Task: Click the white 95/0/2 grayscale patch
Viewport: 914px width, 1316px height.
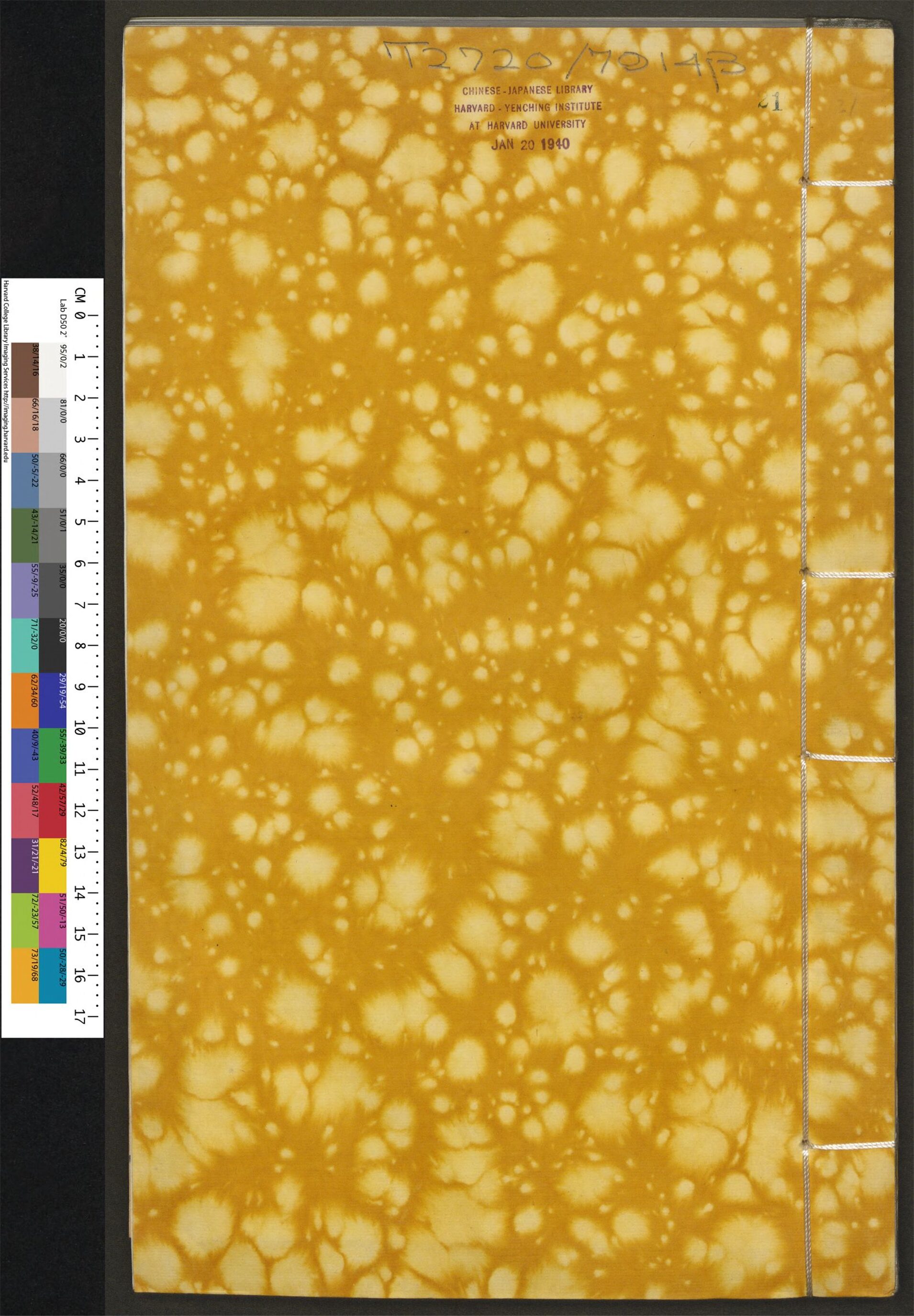Action: (x=53, y=370)
